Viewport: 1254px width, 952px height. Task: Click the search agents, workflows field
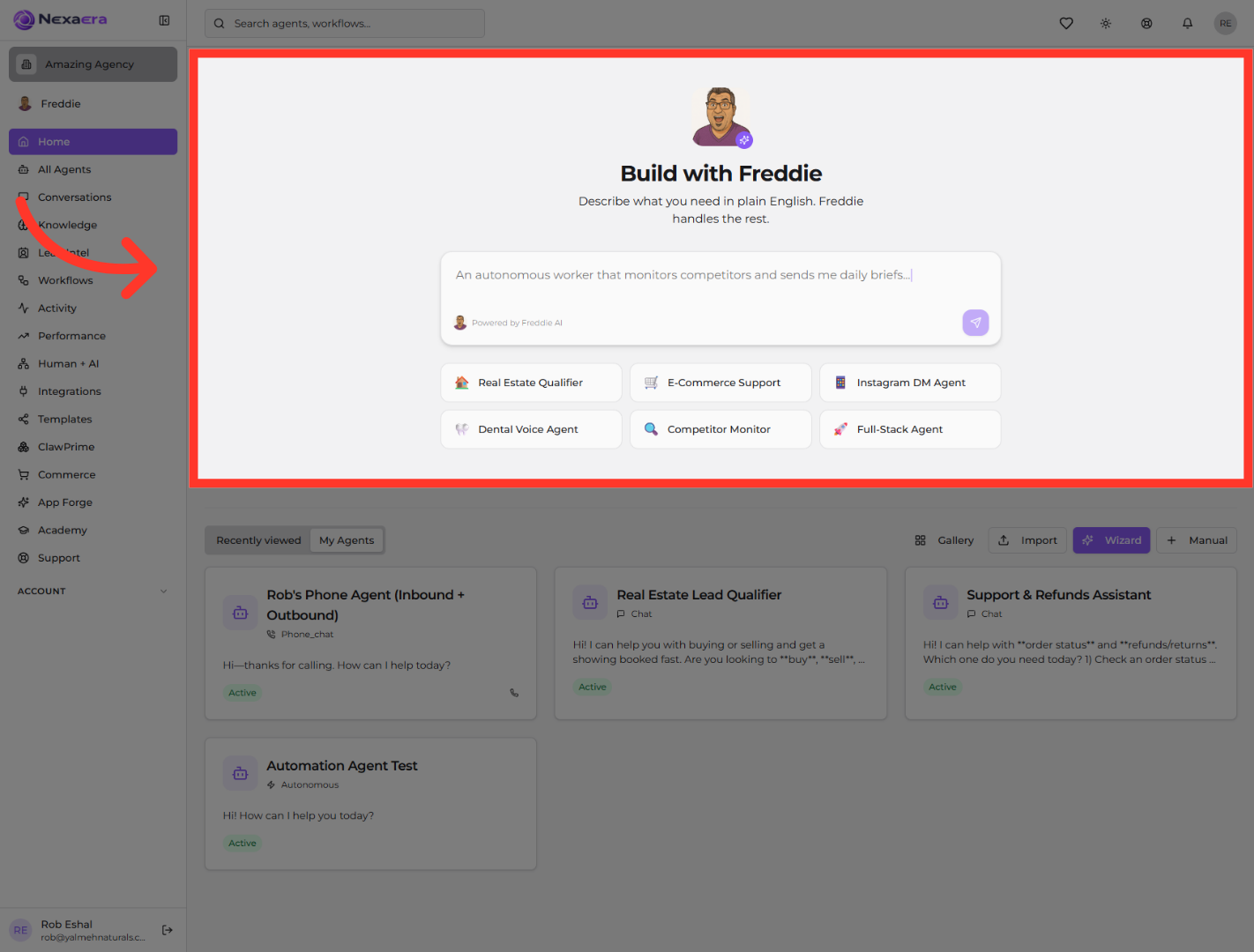coord(345,24)
